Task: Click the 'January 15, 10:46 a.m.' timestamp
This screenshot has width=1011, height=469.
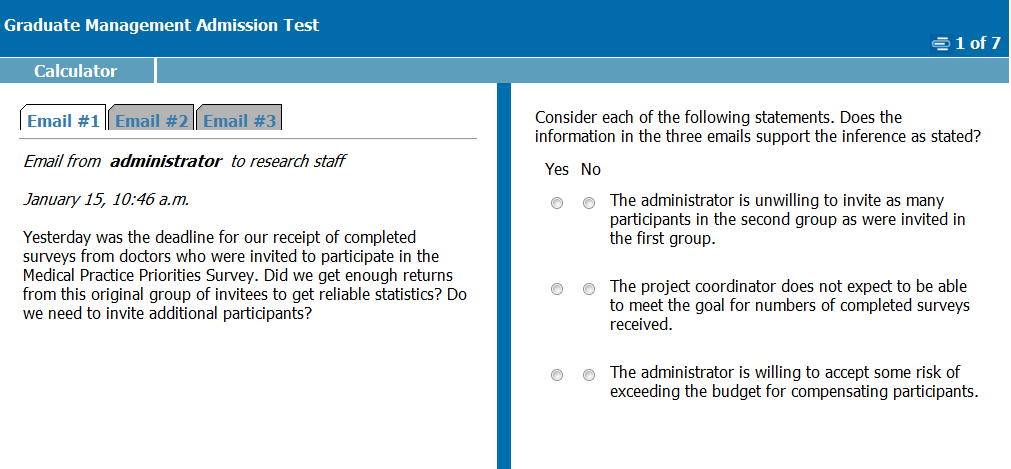Action: (x=106, y=198)
